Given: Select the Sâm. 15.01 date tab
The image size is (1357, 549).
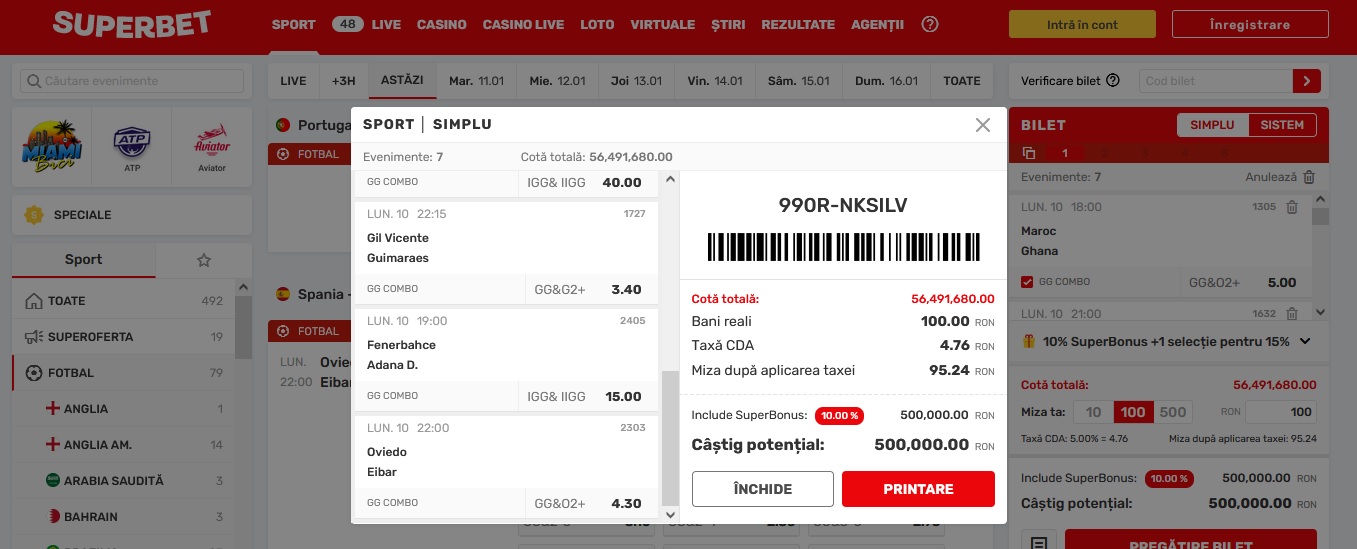Looking at the screenshot, I should (x=799, y=81).
